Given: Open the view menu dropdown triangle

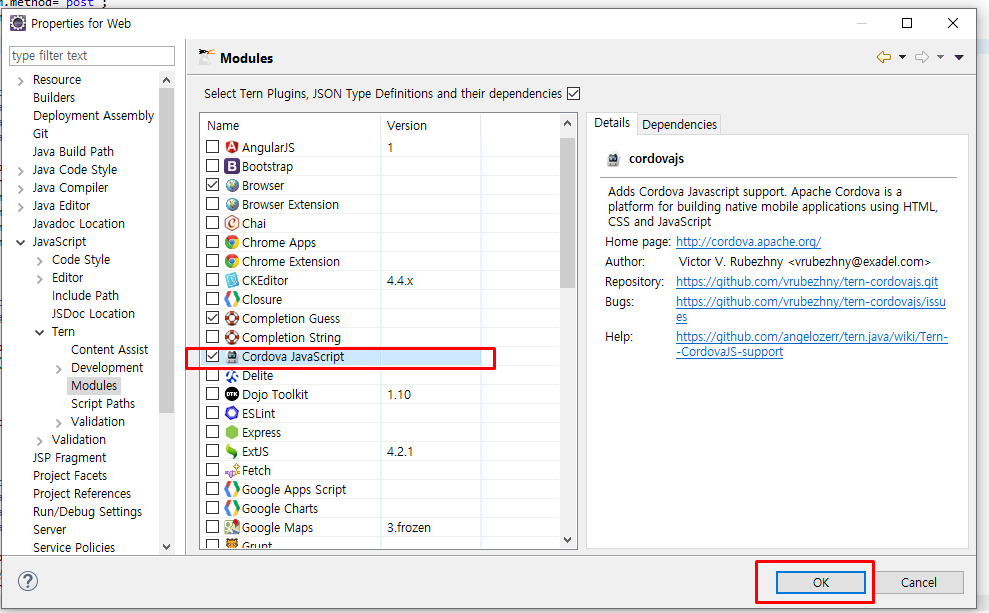Looking at the screenshot, I should pos(959,57).
